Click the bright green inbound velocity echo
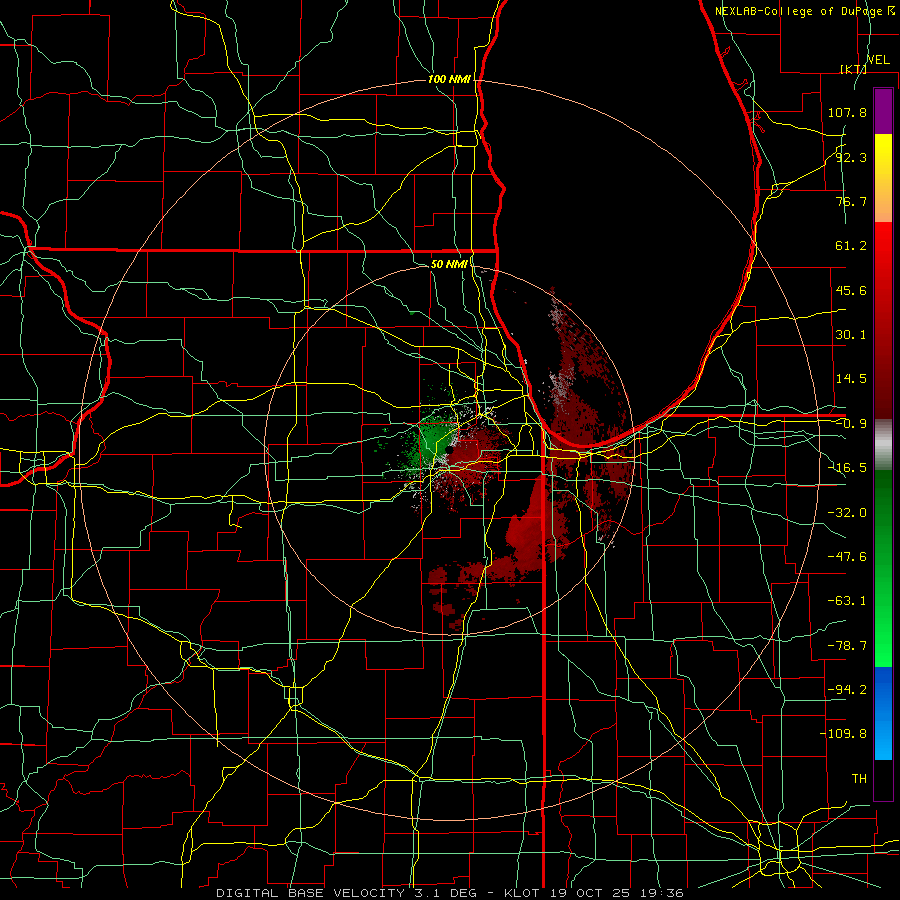 (x=433, y=437)
